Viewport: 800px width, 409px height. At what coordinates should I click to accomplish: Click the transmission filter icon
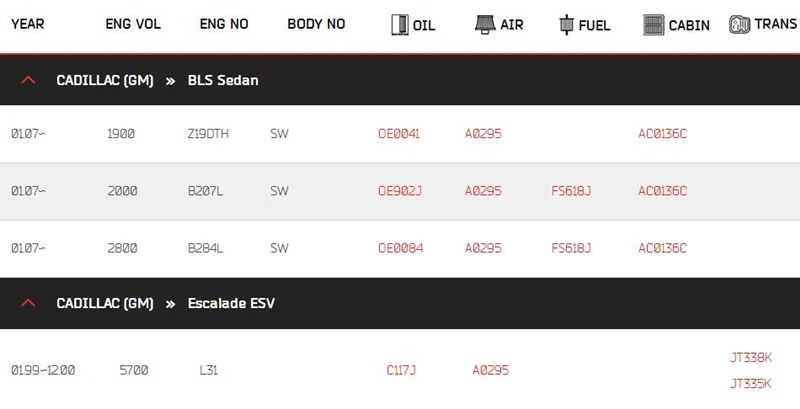(x=740, y=25)
